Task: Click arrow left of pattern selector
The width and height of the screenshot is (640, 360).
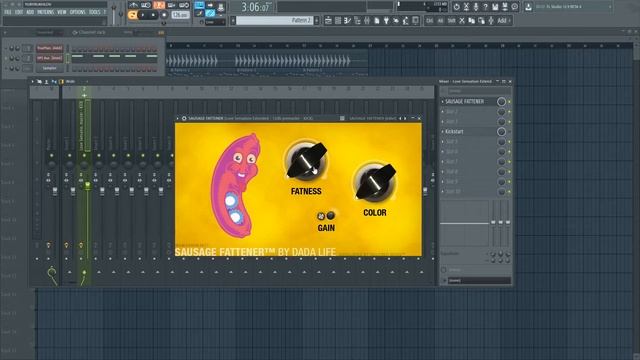Action: (x=233, y=20)
